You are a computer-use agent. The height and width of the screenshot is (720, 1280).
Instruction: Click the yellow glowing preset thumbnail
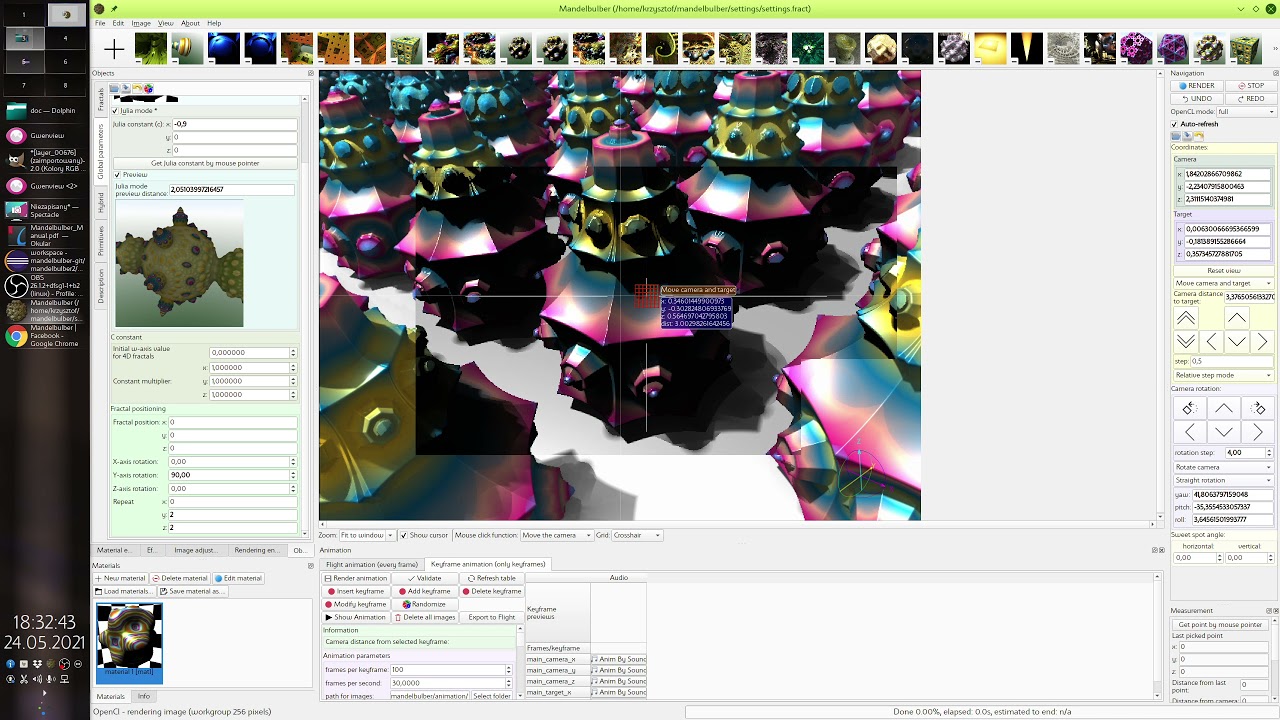pos(991,49)
